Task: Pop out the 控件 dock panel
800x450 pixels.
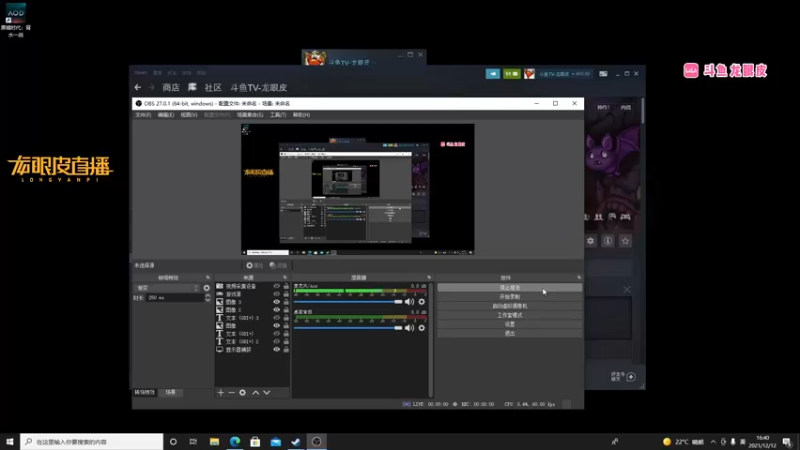Action: pyautogui.click(x=579, y=278)
